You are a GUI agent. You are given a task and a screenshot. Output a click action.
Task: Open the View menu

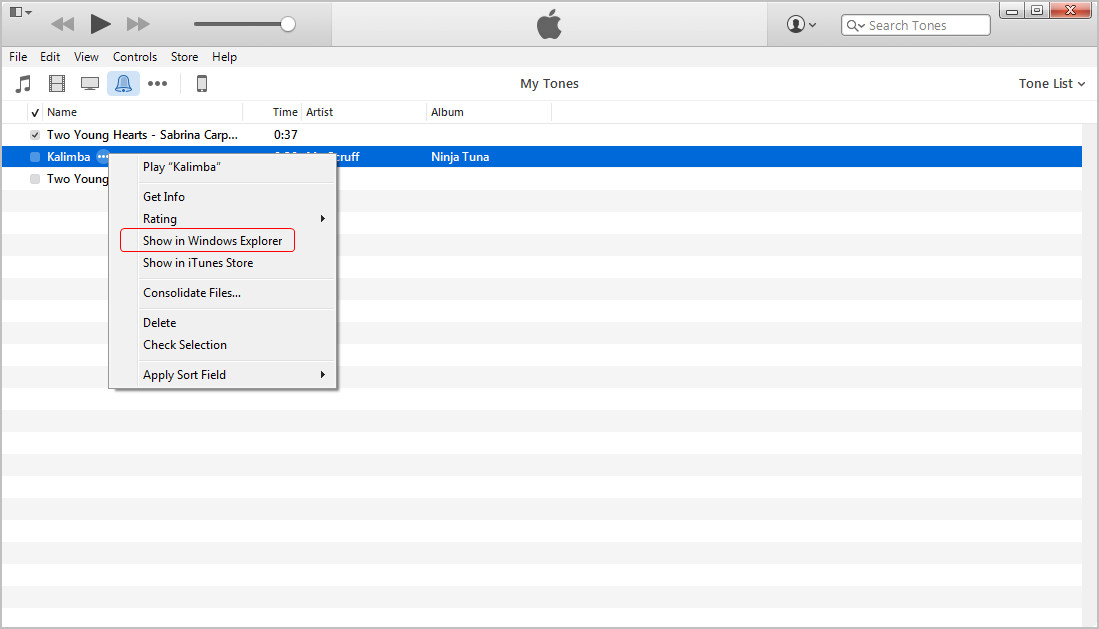pos(86,57)
